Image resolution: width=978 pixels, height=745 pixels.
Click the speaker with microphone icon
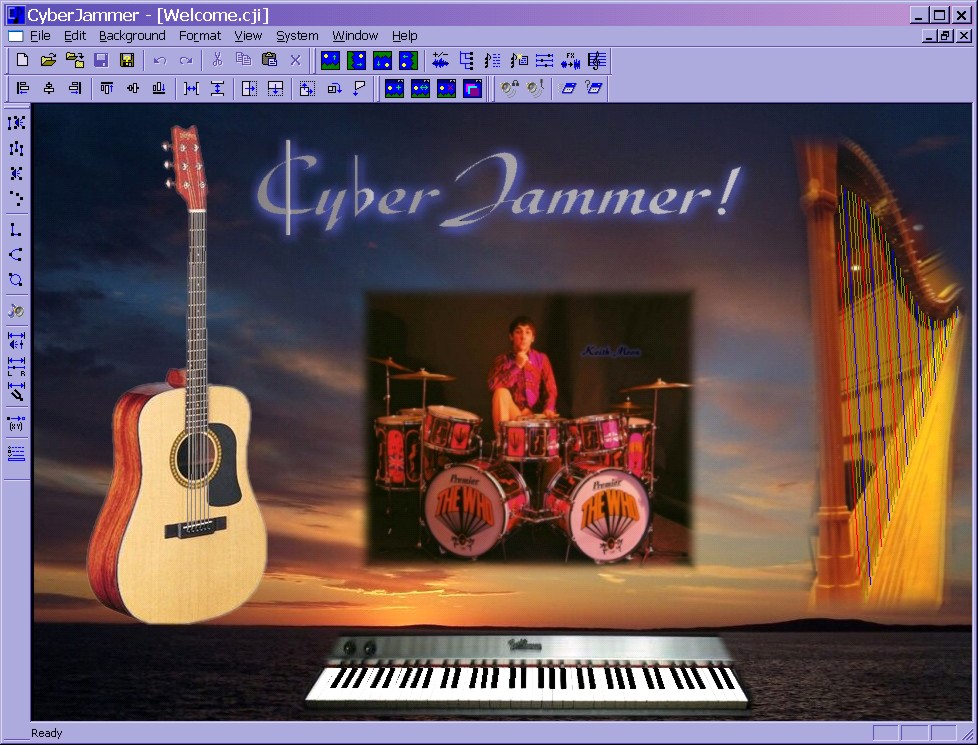[x=536, y=89]
